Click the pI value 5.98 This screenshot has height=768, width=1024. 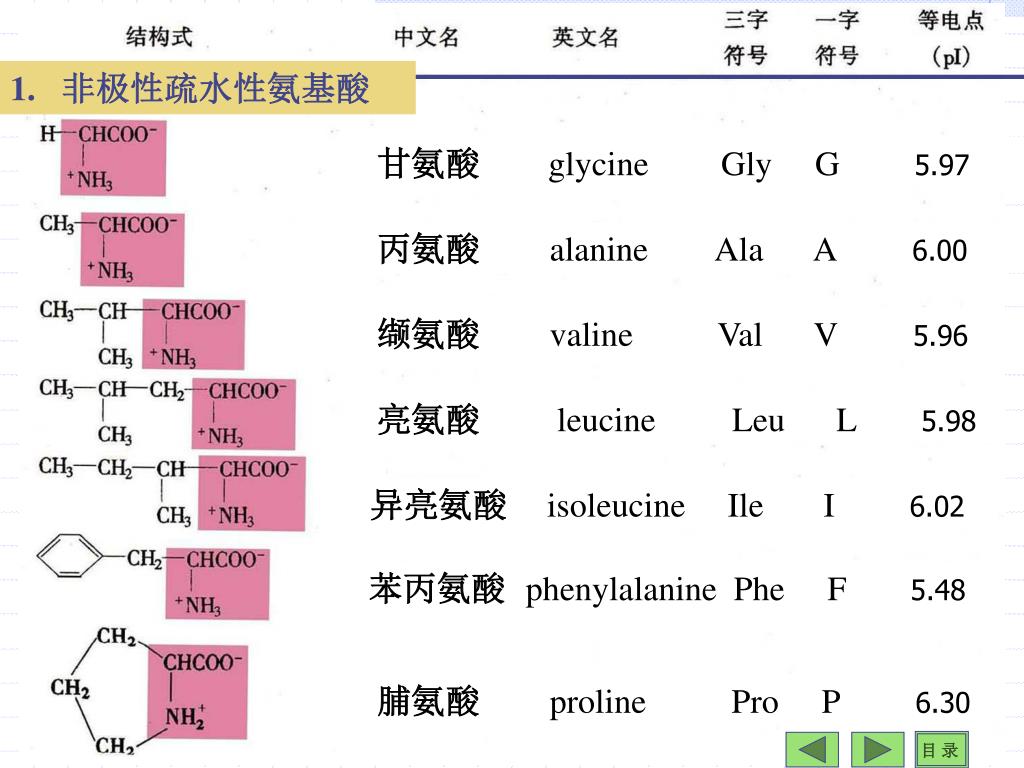point(949,421)
